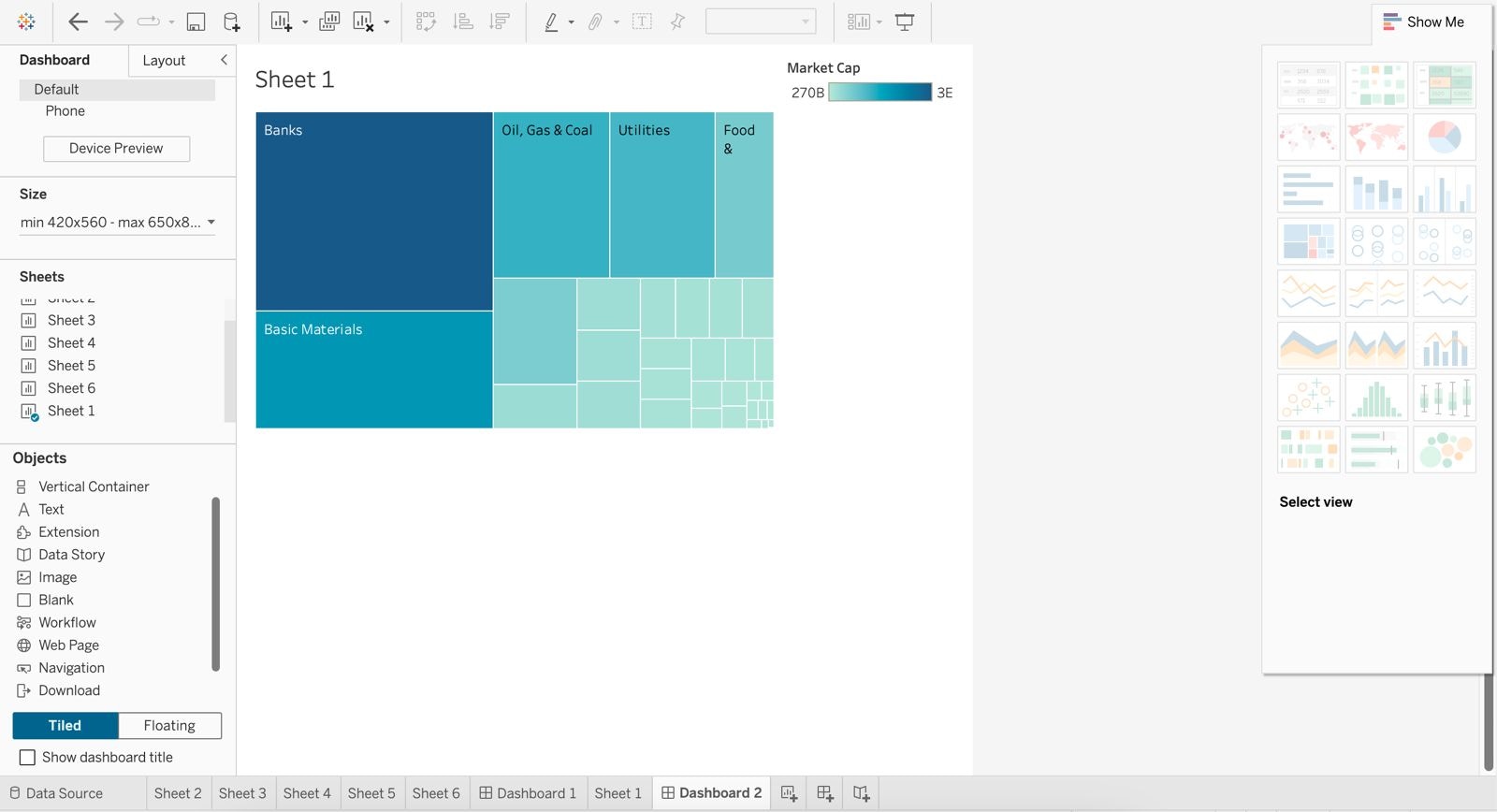The image size is (1497, 812).
Task: Click the Objects panel scrollbar
Action: click(x=215, y=585)
